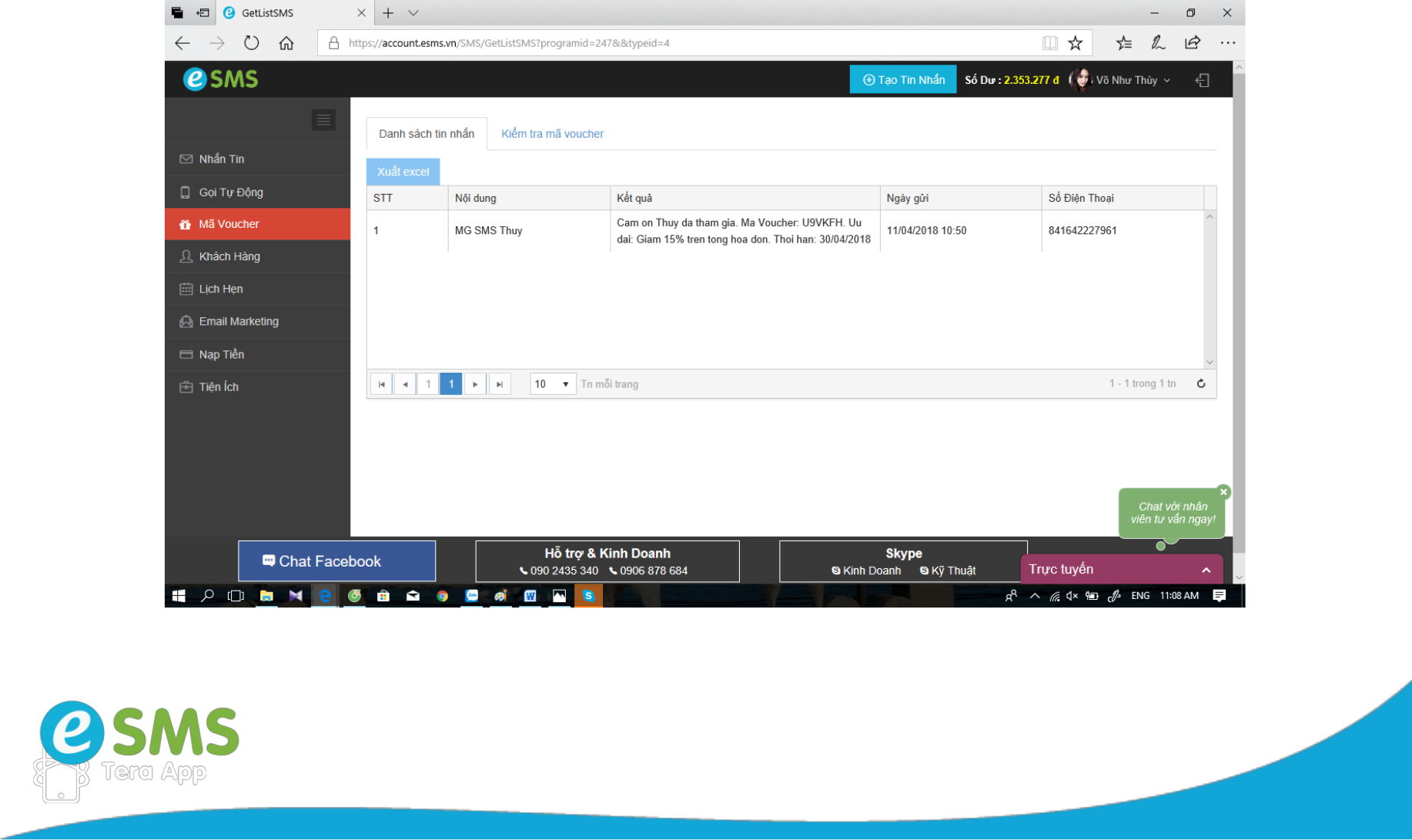The width and height of the screenshot is (1412, 840).
Task: Click the Ngày gửi column header
Action: point(961,198)
